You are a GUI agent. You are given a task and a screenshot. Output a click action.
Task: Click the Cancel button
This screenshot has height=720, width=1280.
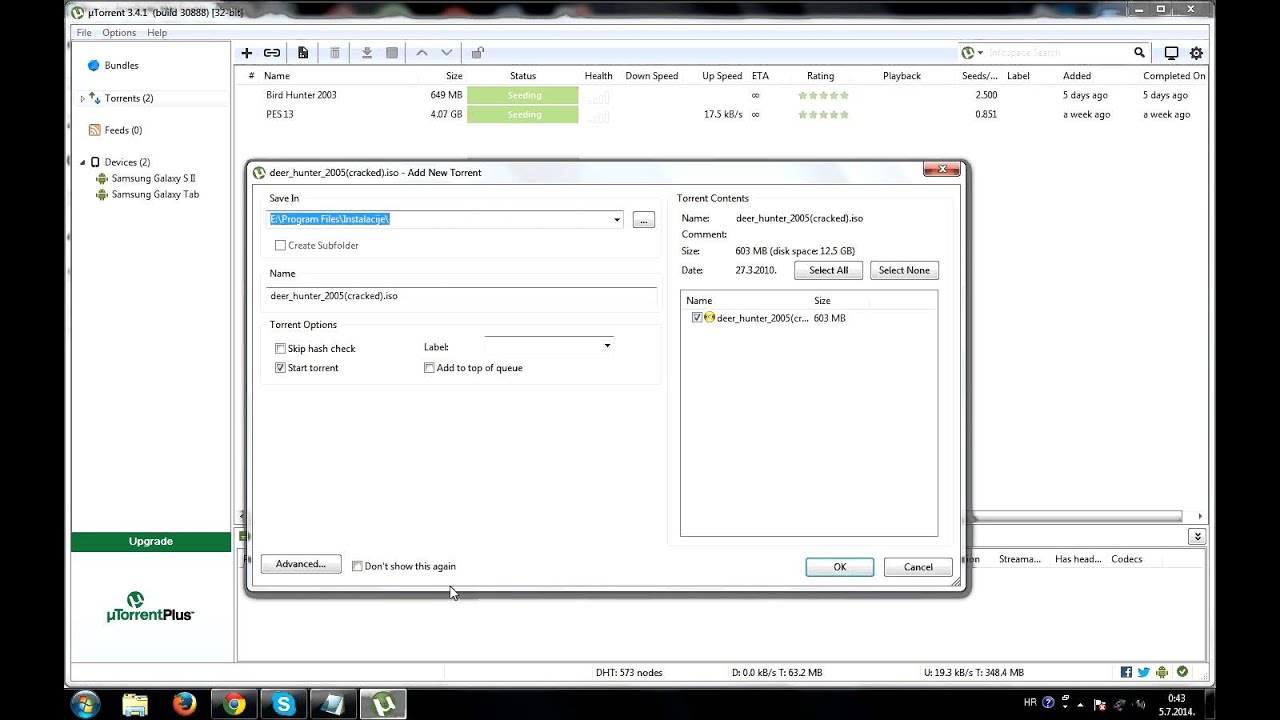coord(918,567)
